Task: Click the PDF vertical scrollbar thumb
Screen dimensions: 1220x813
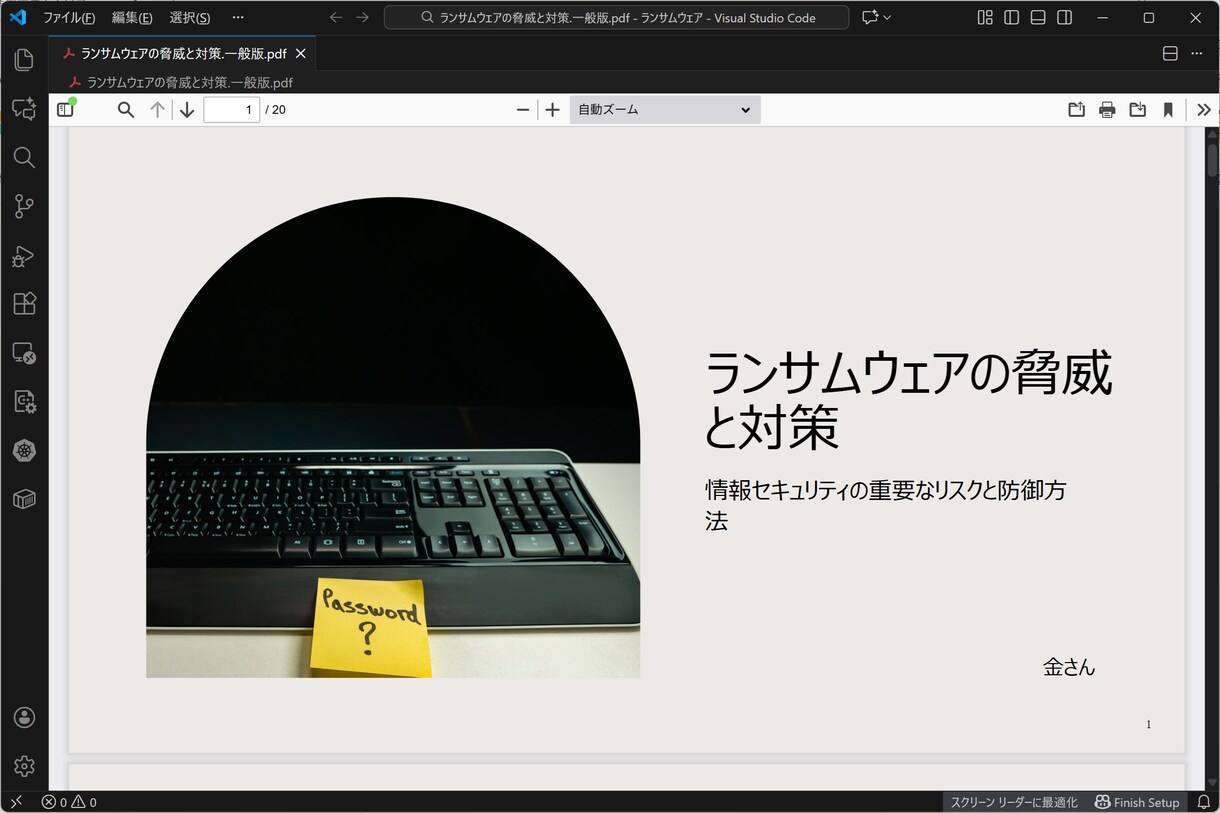Action: tap(1213, 160)
